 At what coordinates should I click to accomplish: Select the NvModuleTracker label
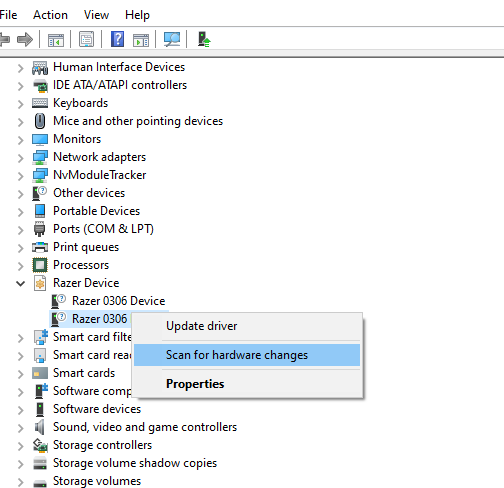point(100,175)
